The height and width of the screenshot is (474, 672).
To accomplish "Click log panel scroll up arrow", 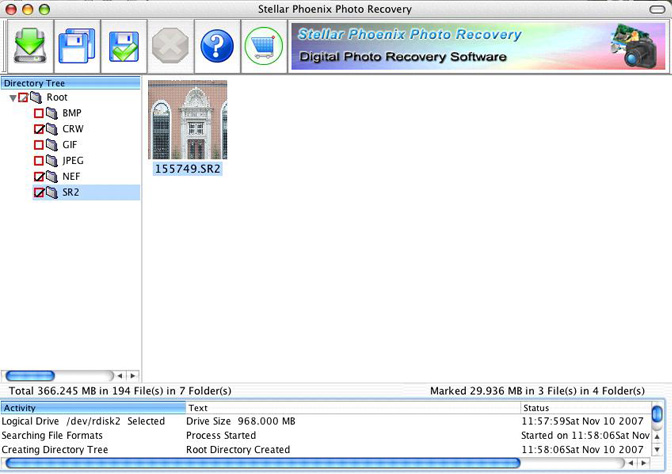I will pyautogui.click(x=657, y=436).
